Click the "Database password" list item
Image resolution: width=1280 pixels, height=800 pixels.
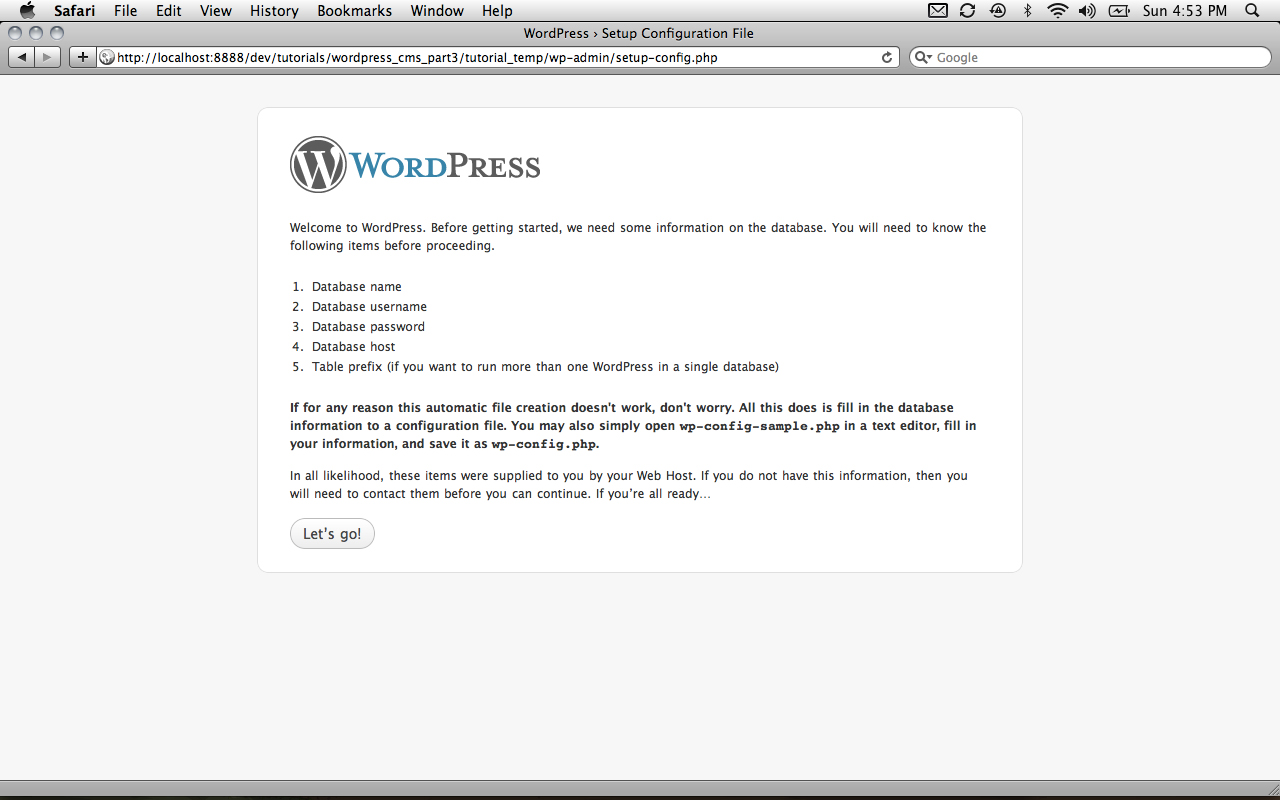point(368,327)
